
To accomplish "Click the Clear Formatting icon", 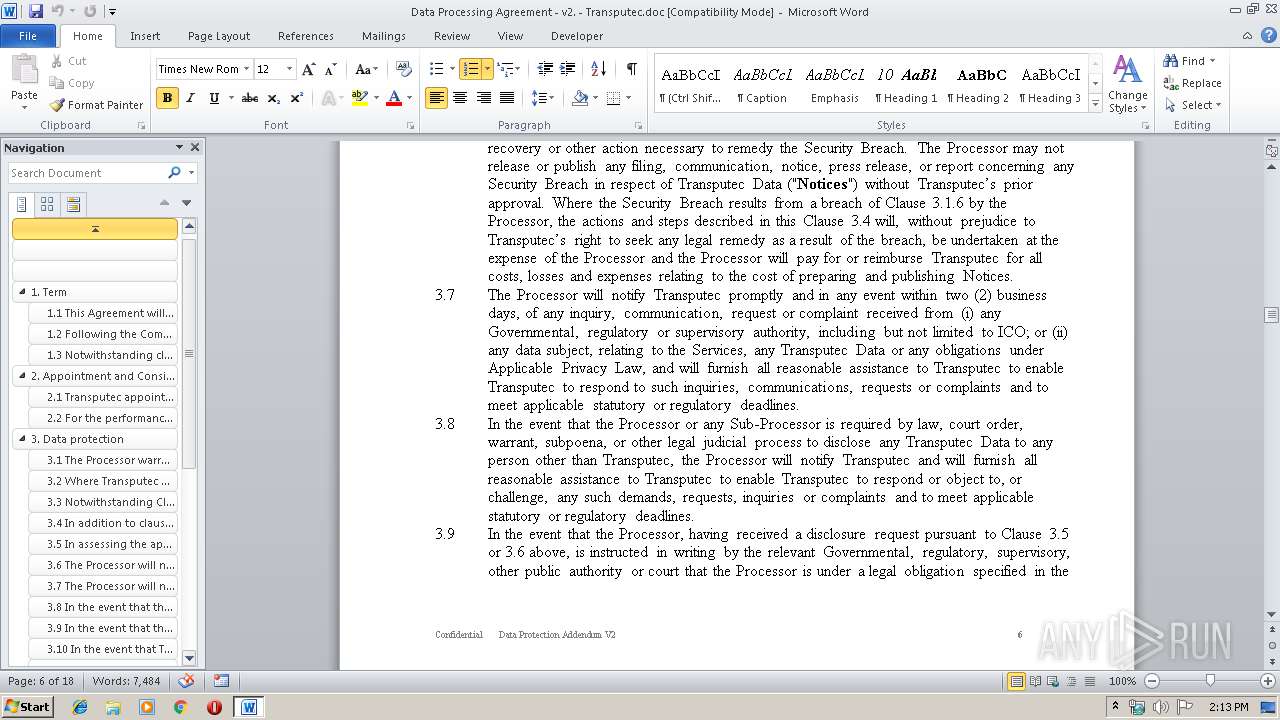I will (404, 69).
